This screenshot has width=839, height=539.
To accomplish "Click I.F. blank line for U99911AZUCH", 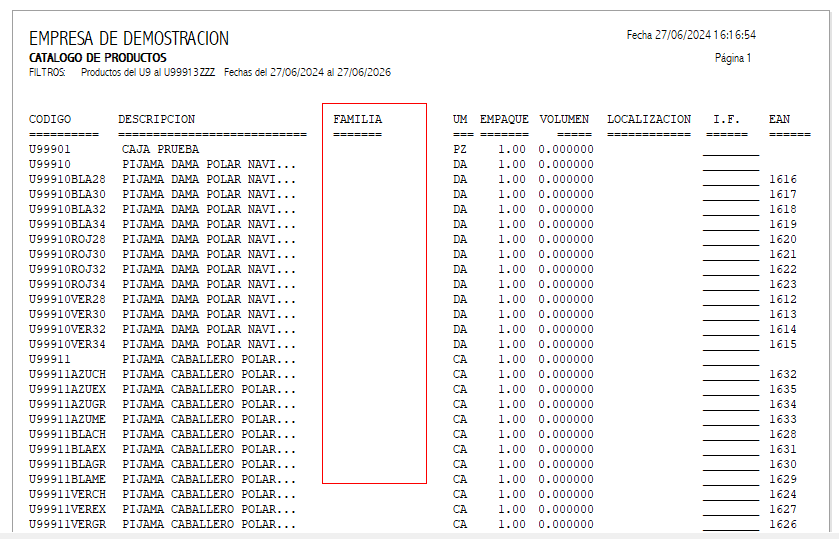I will point(731,379).
